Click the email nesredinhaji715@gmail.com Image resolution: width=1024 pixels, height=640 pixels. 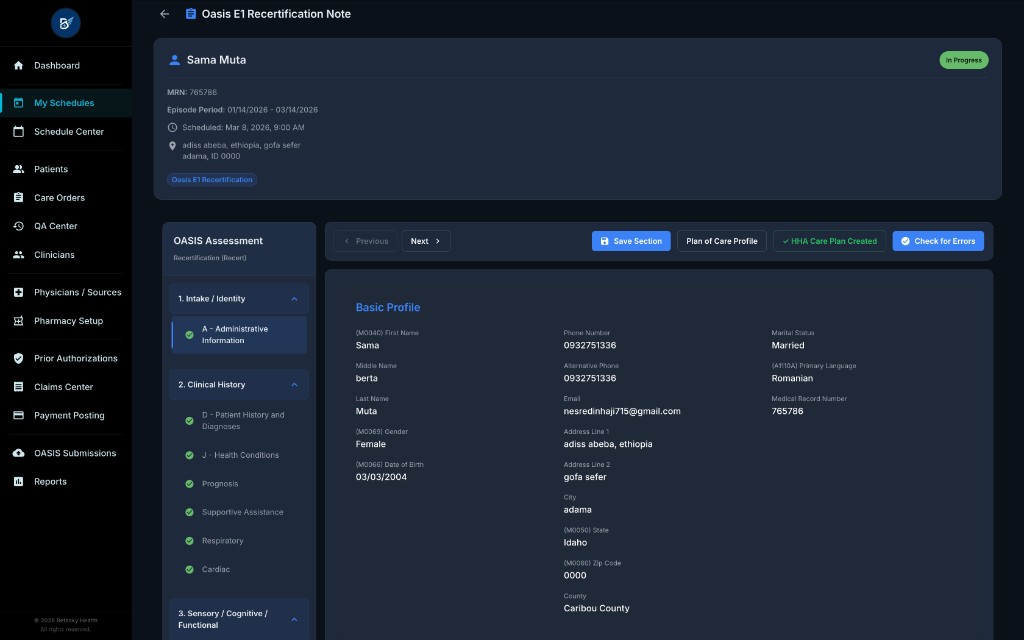click(622, 411)
